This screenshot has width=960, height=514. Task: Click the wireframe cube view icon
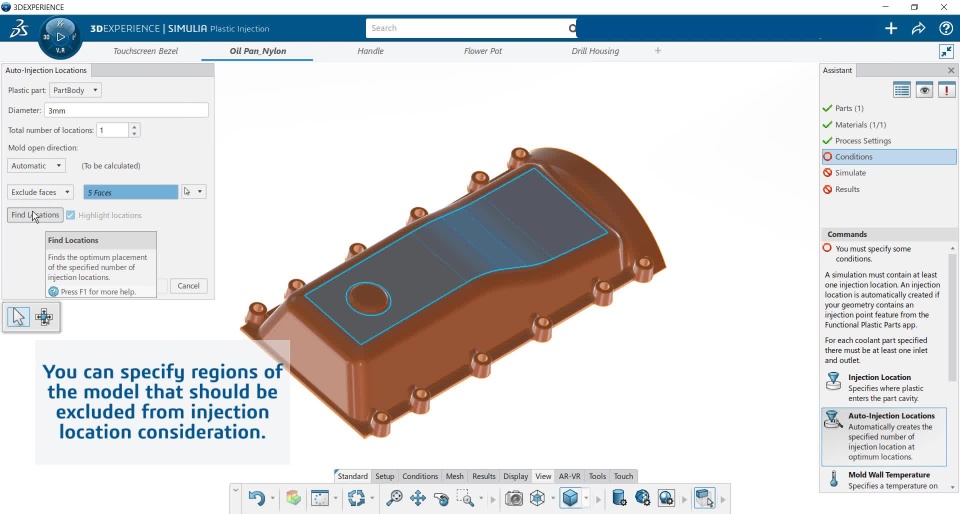538,498
